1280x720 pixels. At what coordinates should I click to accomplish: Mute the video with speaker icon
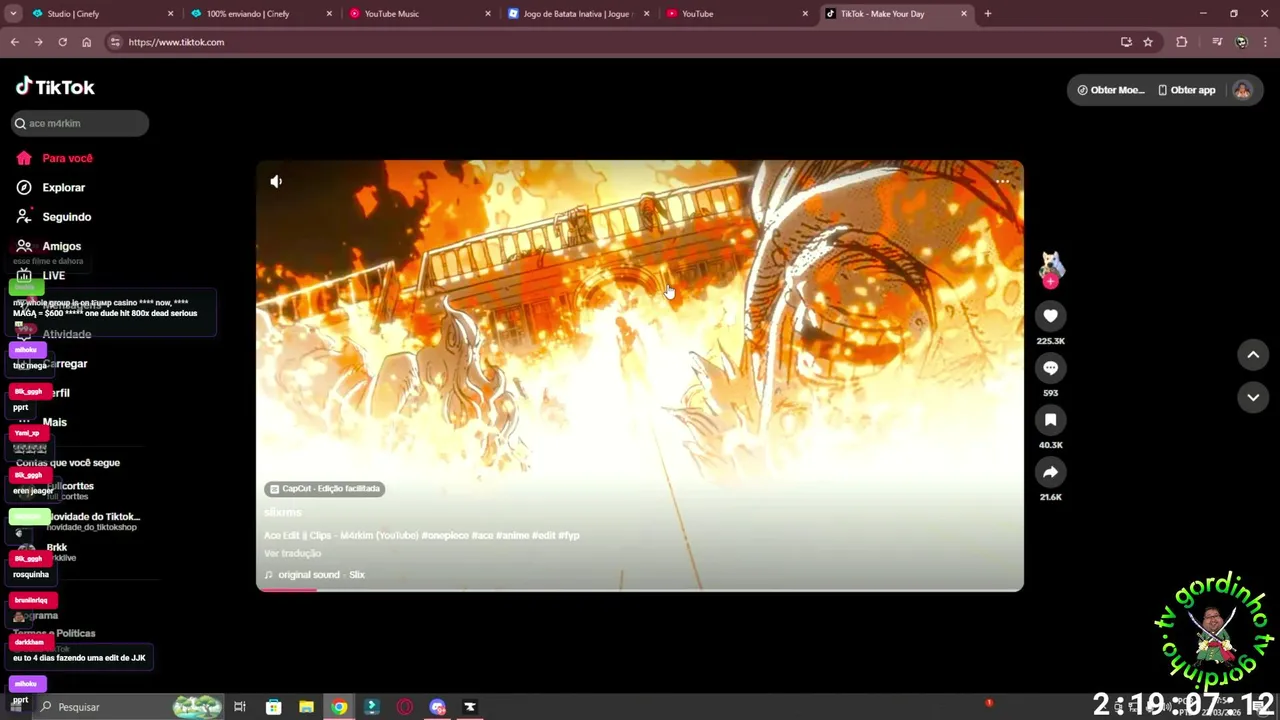click(276, 181)
